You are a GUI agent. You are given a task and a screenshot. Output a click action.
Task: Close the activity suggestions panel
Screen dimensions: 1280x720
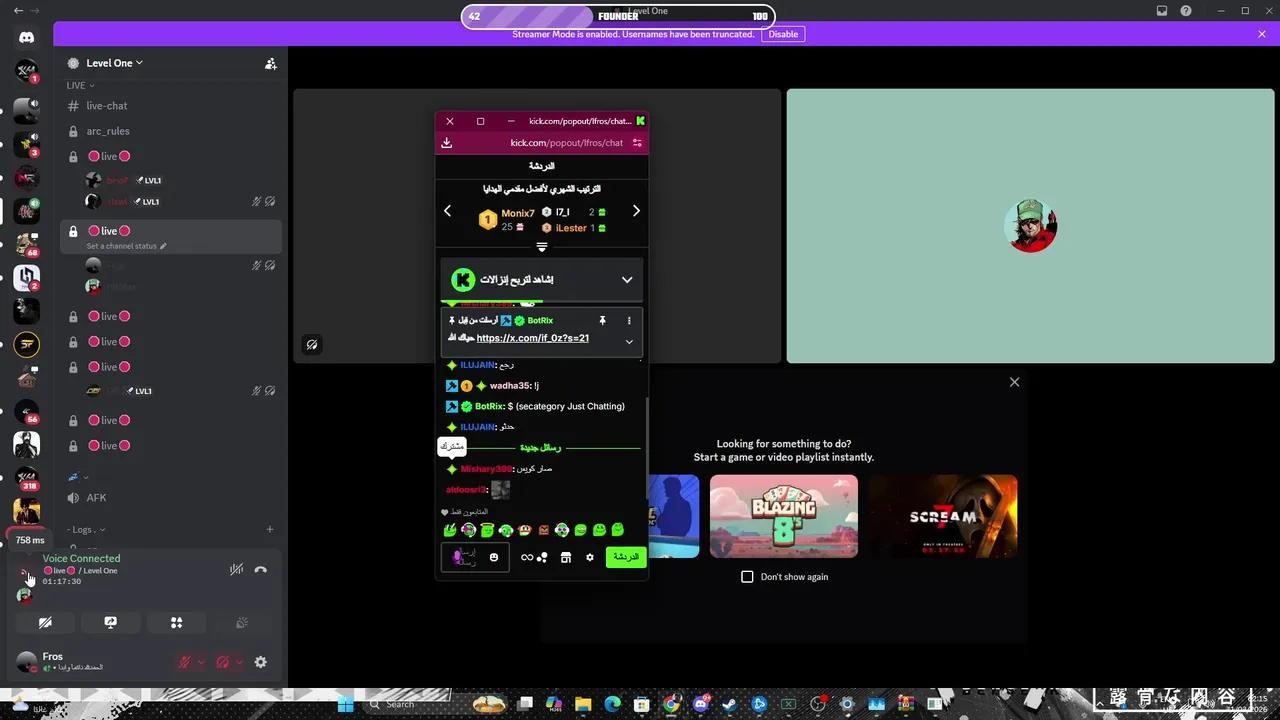tap(1014, 382)
